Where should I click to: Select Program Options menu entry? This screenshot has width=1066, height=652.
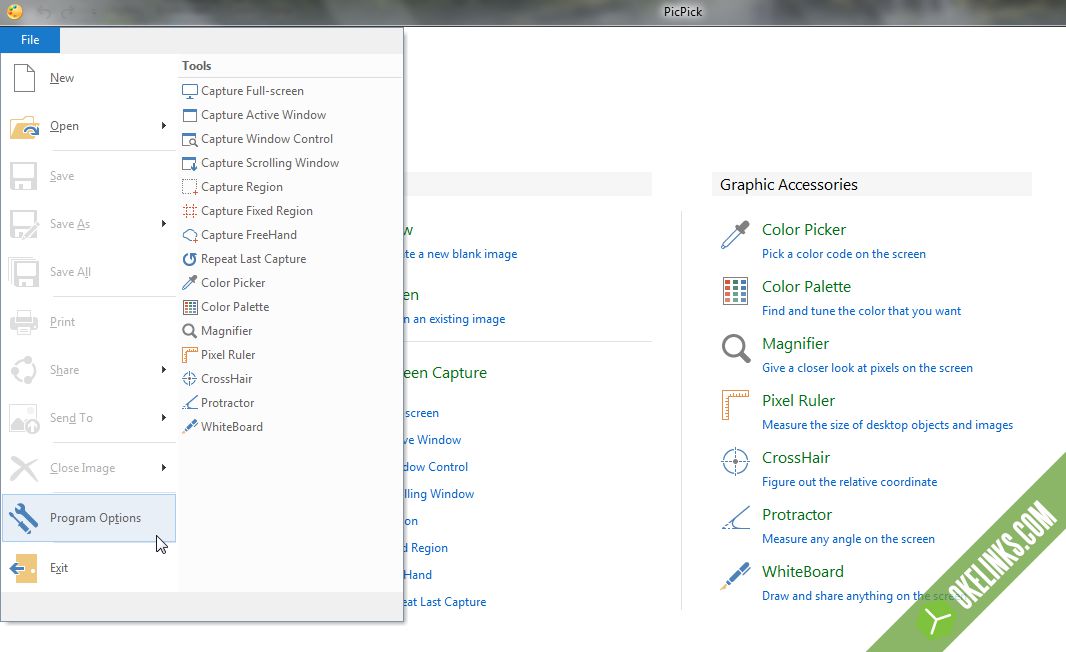(89, 518)
